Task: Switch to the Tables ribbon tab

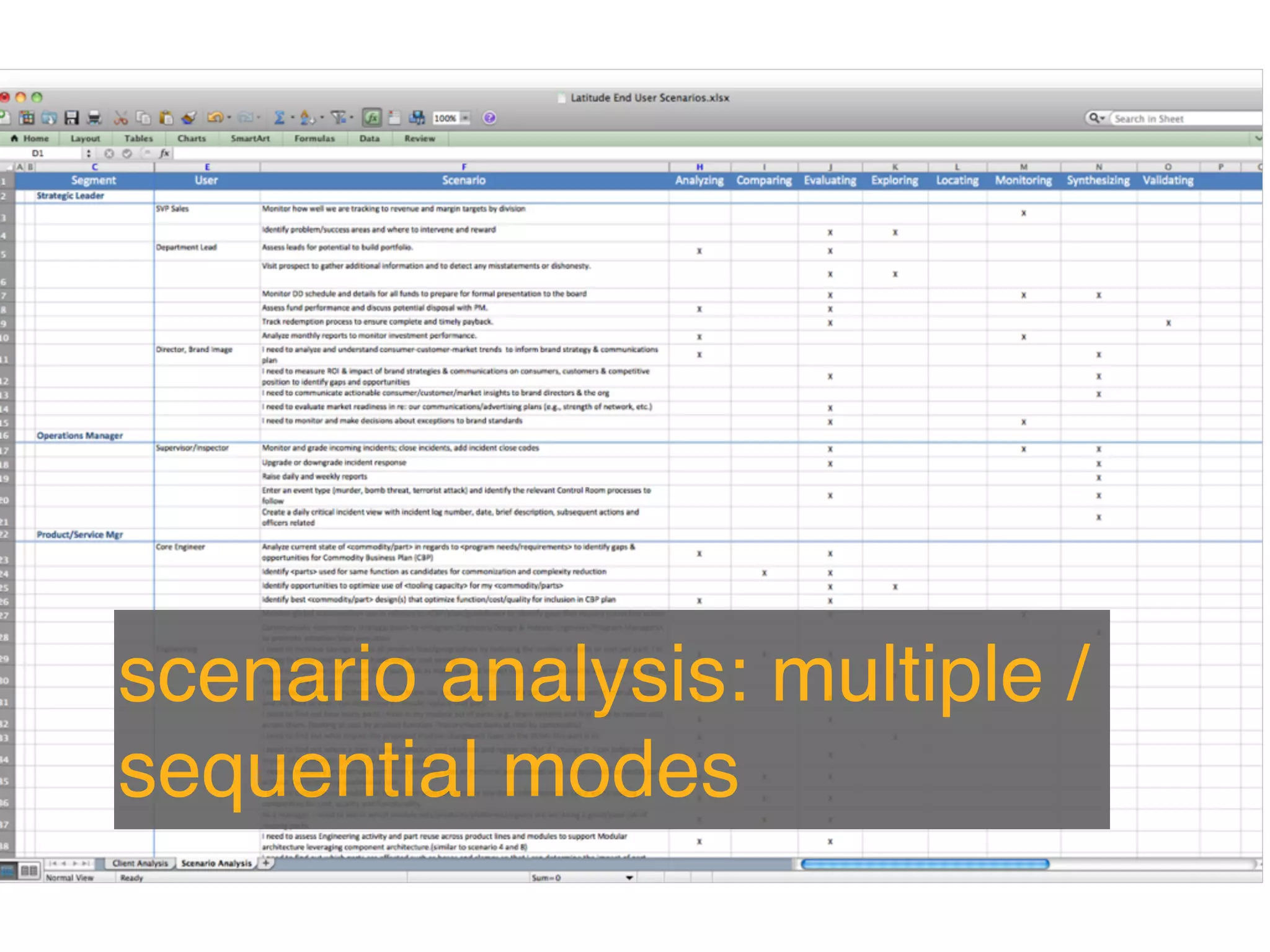Action: (x=138, y=138)
